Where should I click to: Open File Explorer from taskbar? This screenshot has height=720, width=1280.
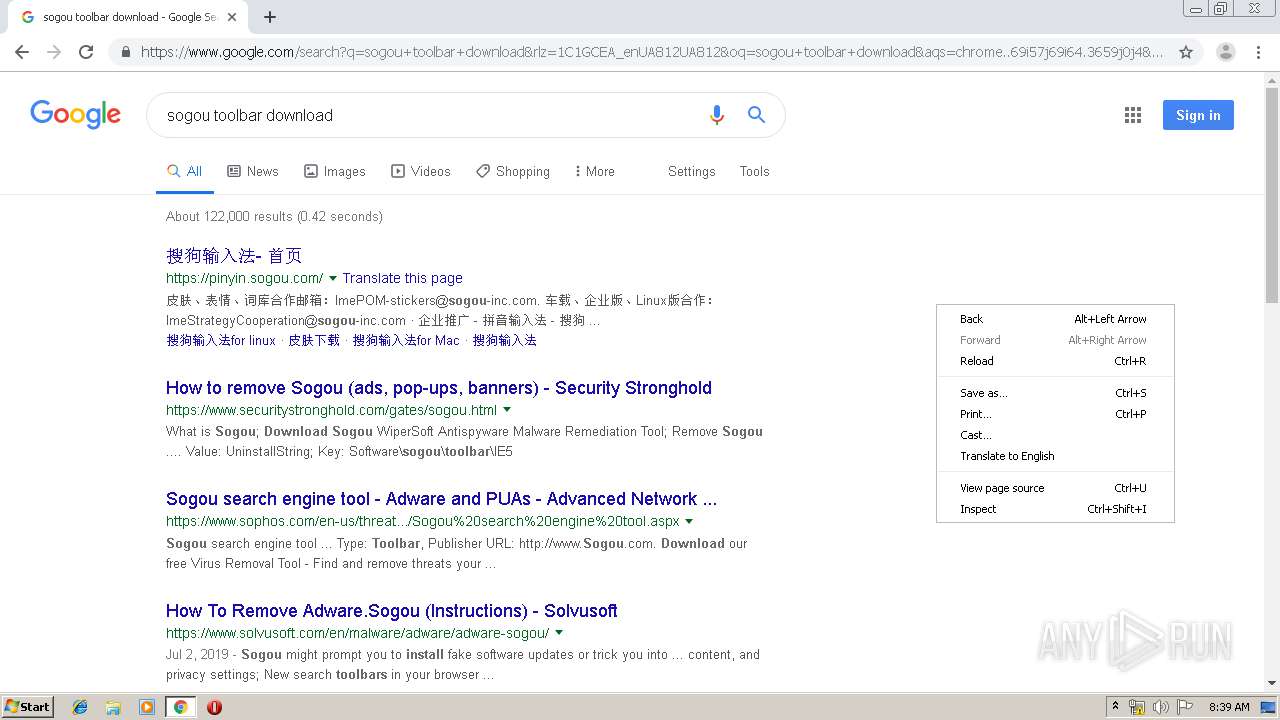tap(113, 707)
